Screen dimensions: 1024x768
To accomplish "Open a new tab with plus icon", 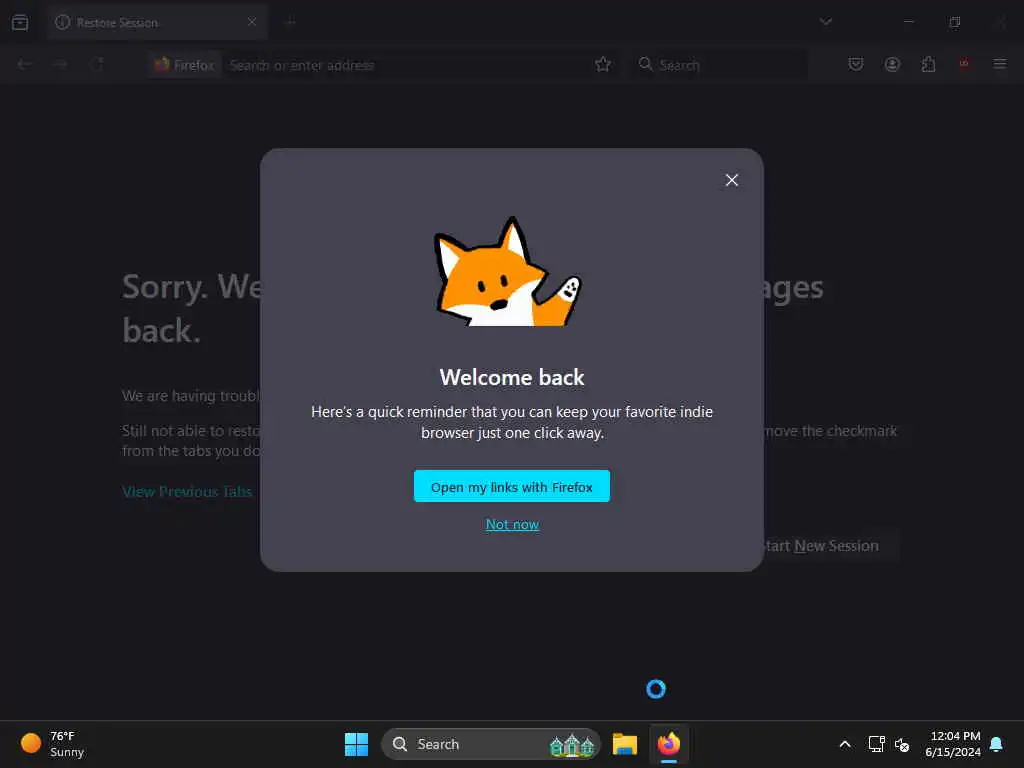I will [291, 22].
